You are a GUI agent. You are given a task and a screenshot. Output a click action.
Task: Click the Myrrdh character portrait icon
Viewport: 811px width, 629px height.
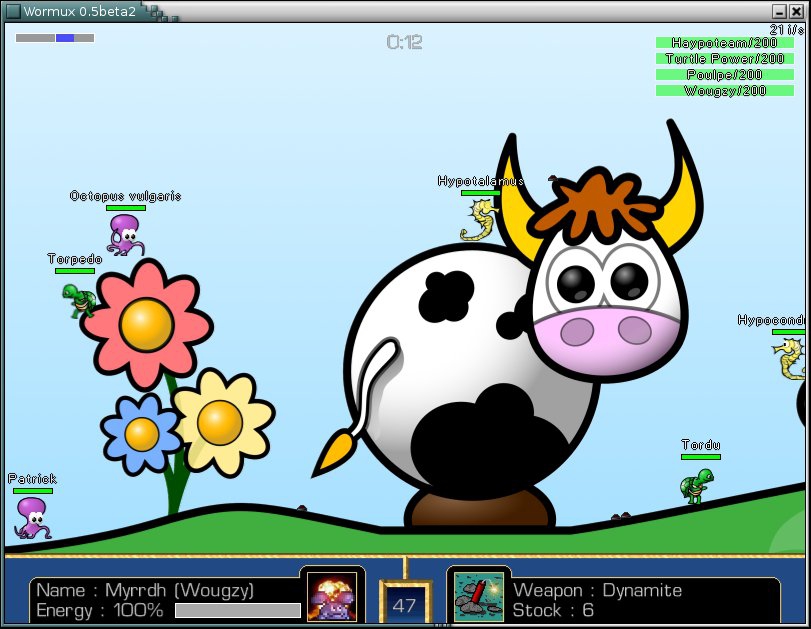tap(332, 597)
